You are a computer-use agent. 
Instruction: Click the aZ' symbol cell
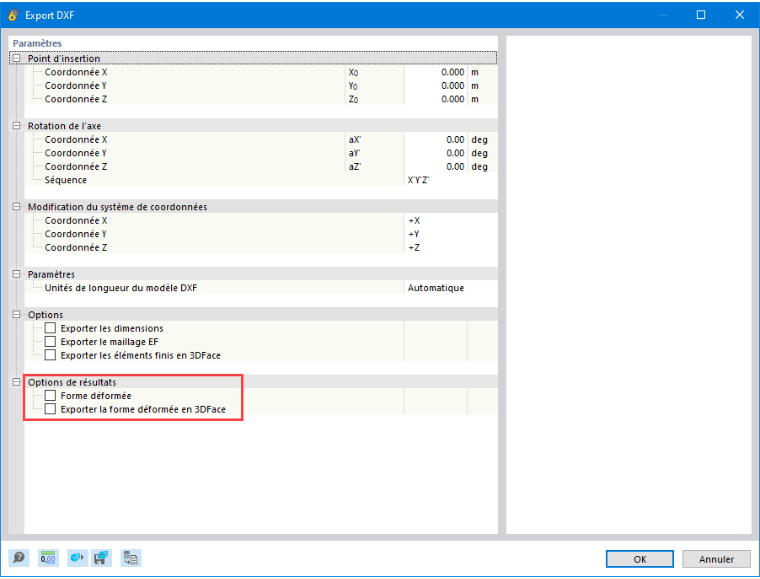tap(375, 166)
